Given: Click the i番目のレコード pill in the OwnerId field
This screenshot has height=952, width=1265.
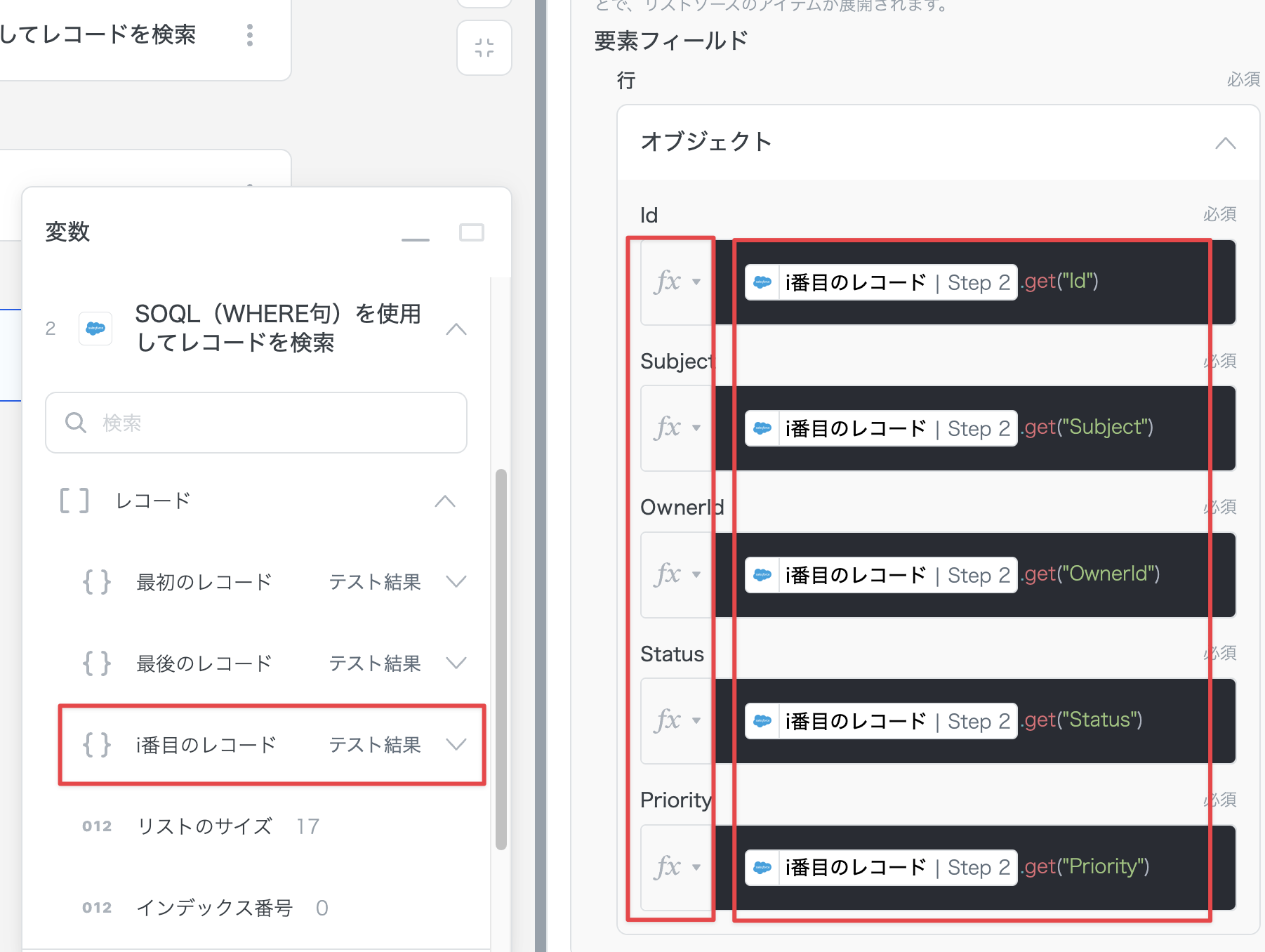Looking at the screenshot, I should coord(880,575).
